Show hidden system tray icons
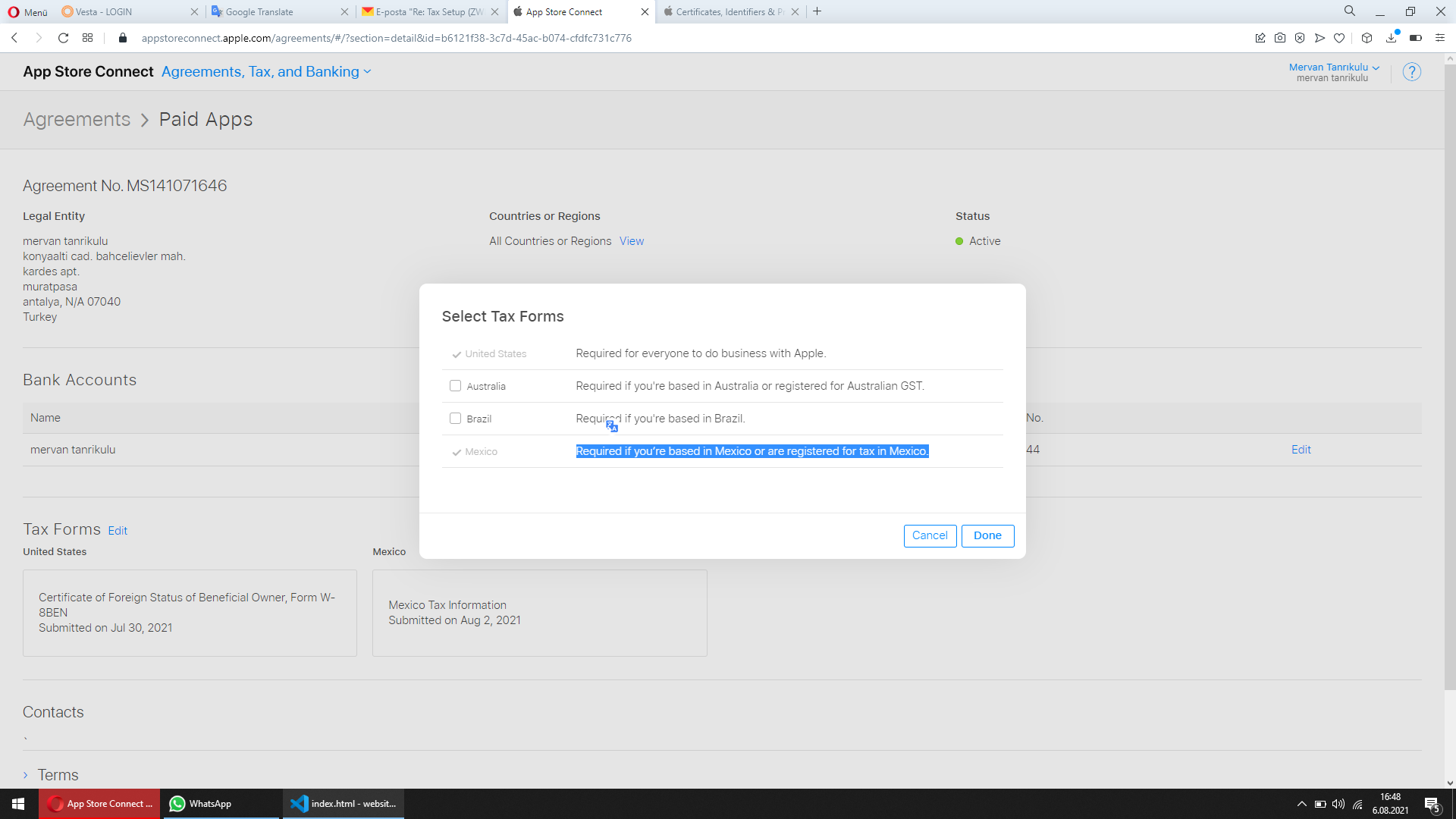 click(1301, 804)
